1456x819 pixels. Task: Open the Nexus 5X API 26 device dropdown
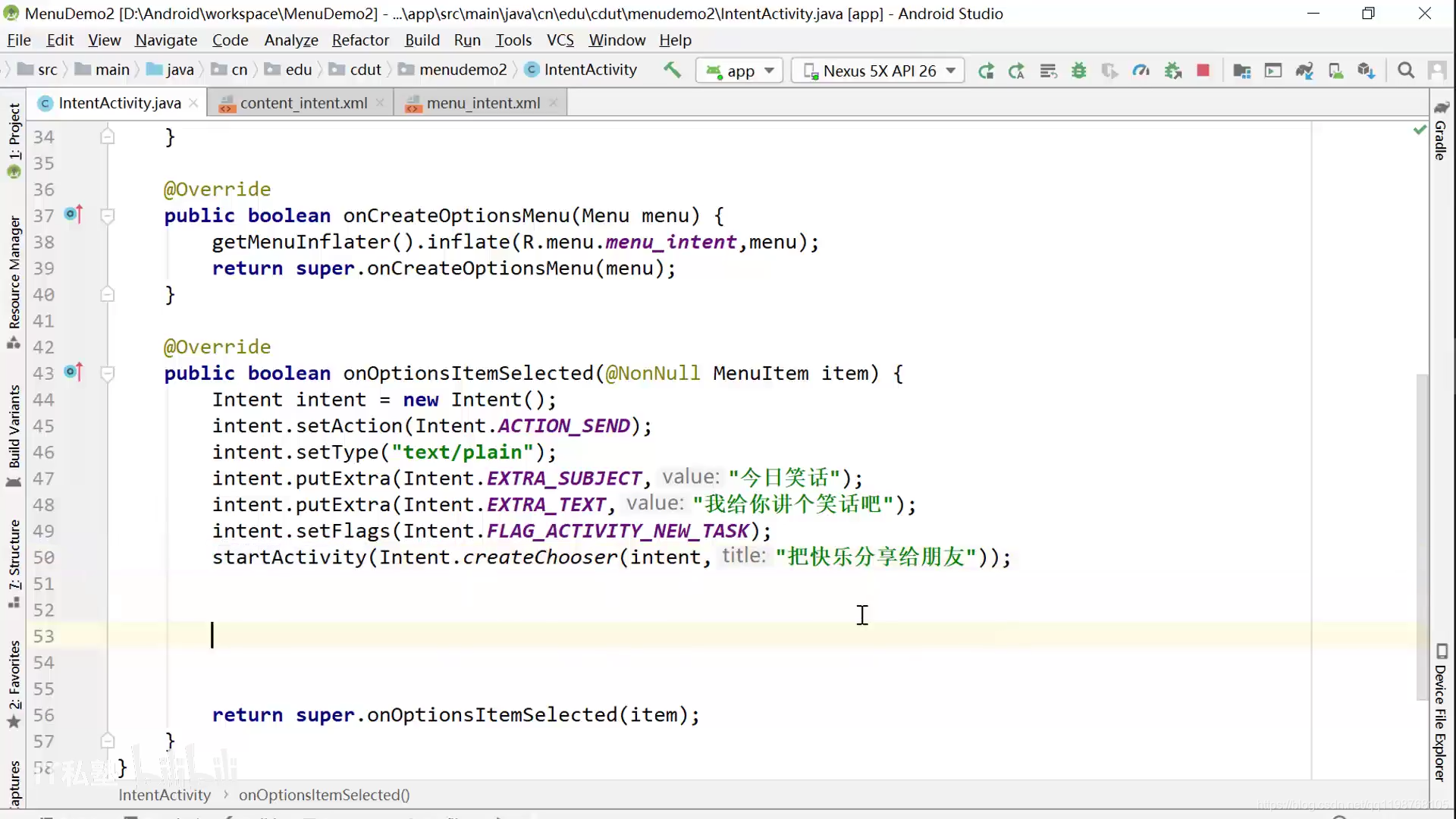tap(878, 71)
